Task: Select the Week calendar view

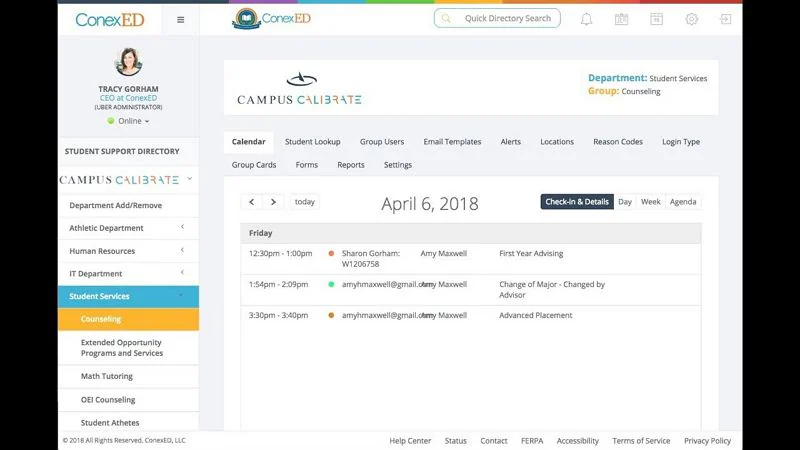Action: pos(650,202)
